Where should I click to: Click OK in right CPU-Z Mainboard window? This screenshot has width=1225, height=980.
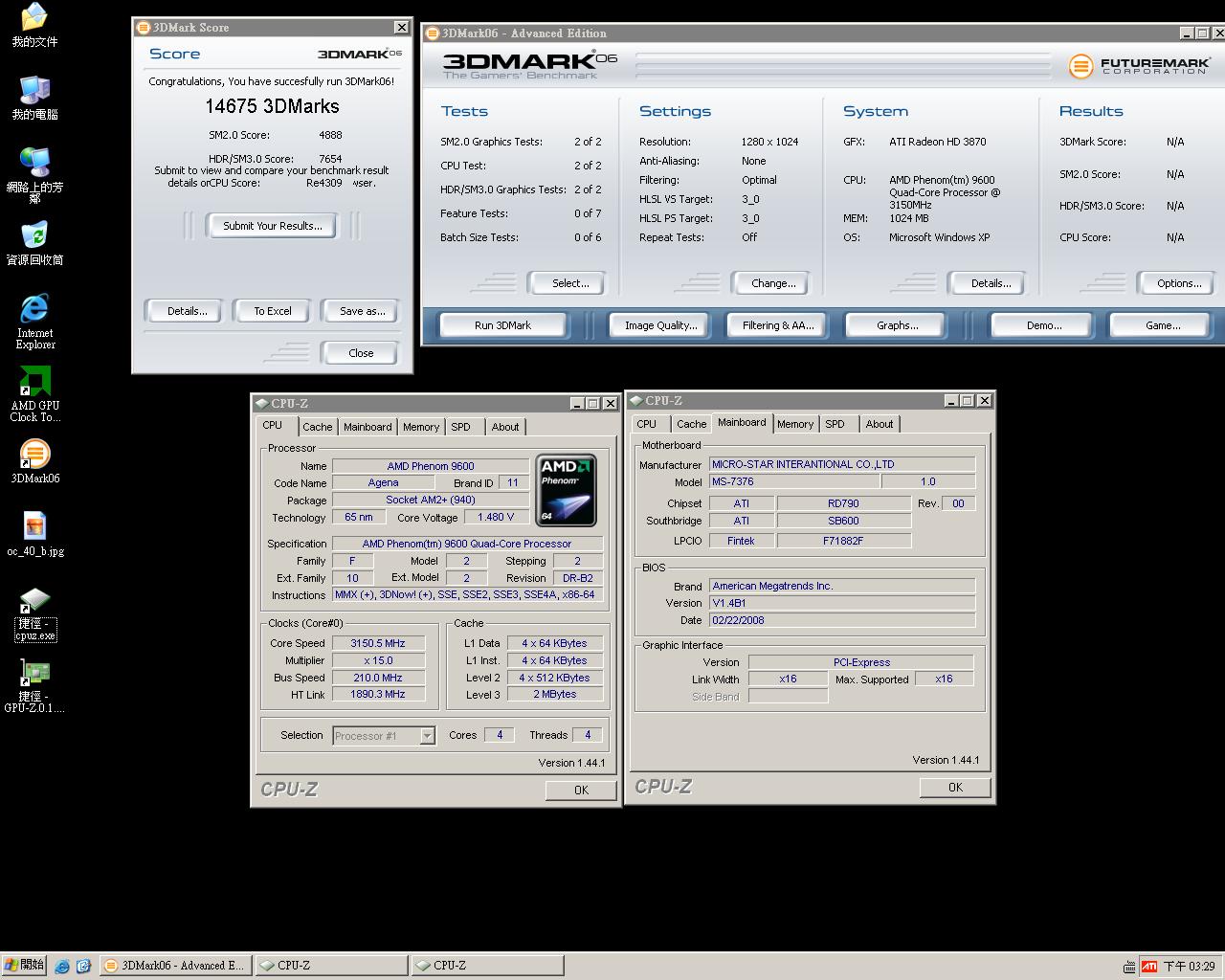[x=955, y=788]
